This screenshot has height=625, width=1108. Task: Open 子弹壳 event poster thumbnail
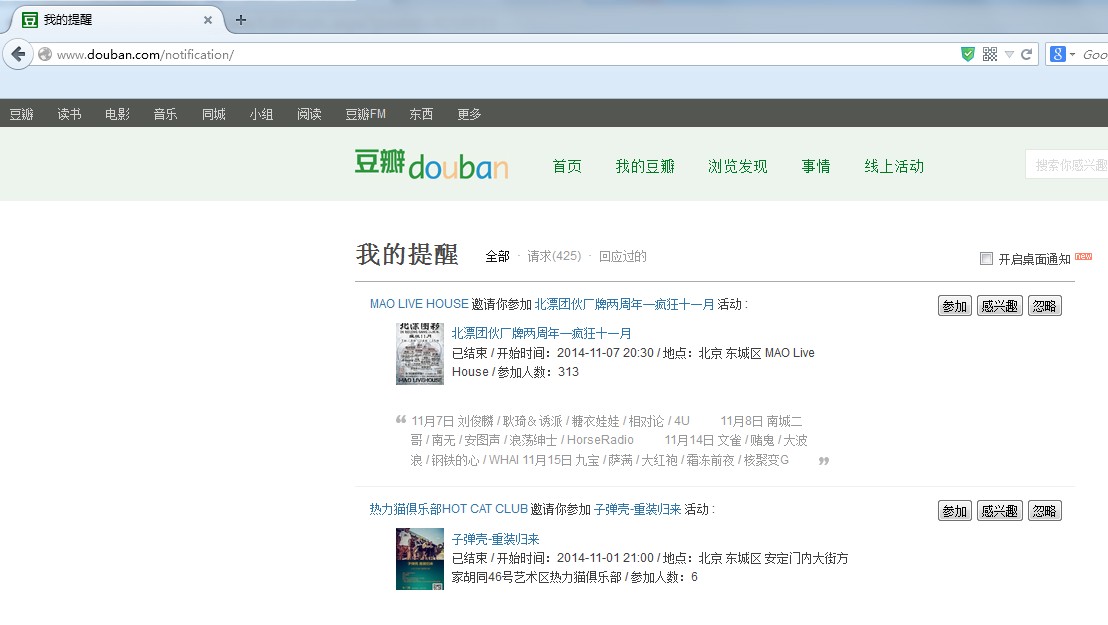pyautogui.click(x=420, y=559)
